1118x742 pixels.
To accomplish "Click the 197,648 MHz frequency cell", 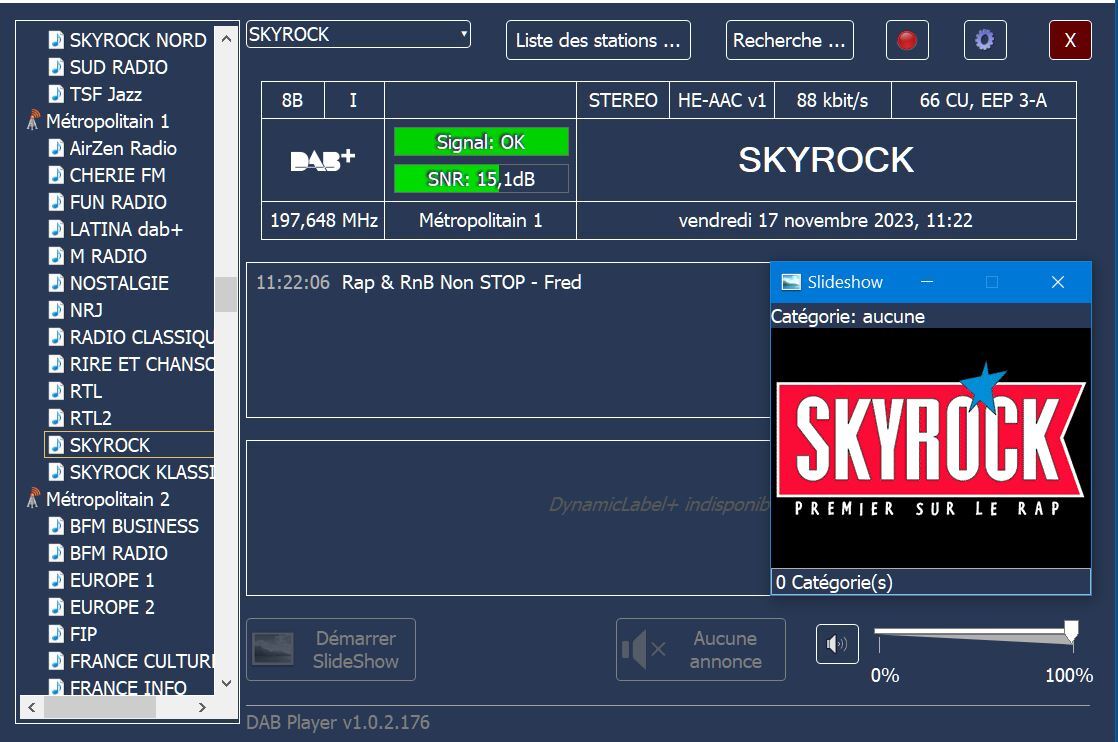I will 324,220.
